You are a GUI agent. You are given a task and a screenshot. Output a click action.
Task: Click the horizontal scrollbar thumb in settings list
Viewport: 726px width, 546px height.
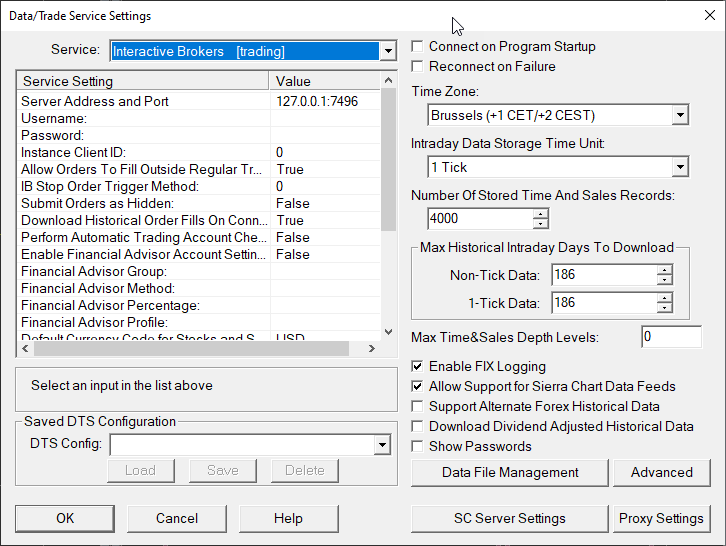[192, 349]
